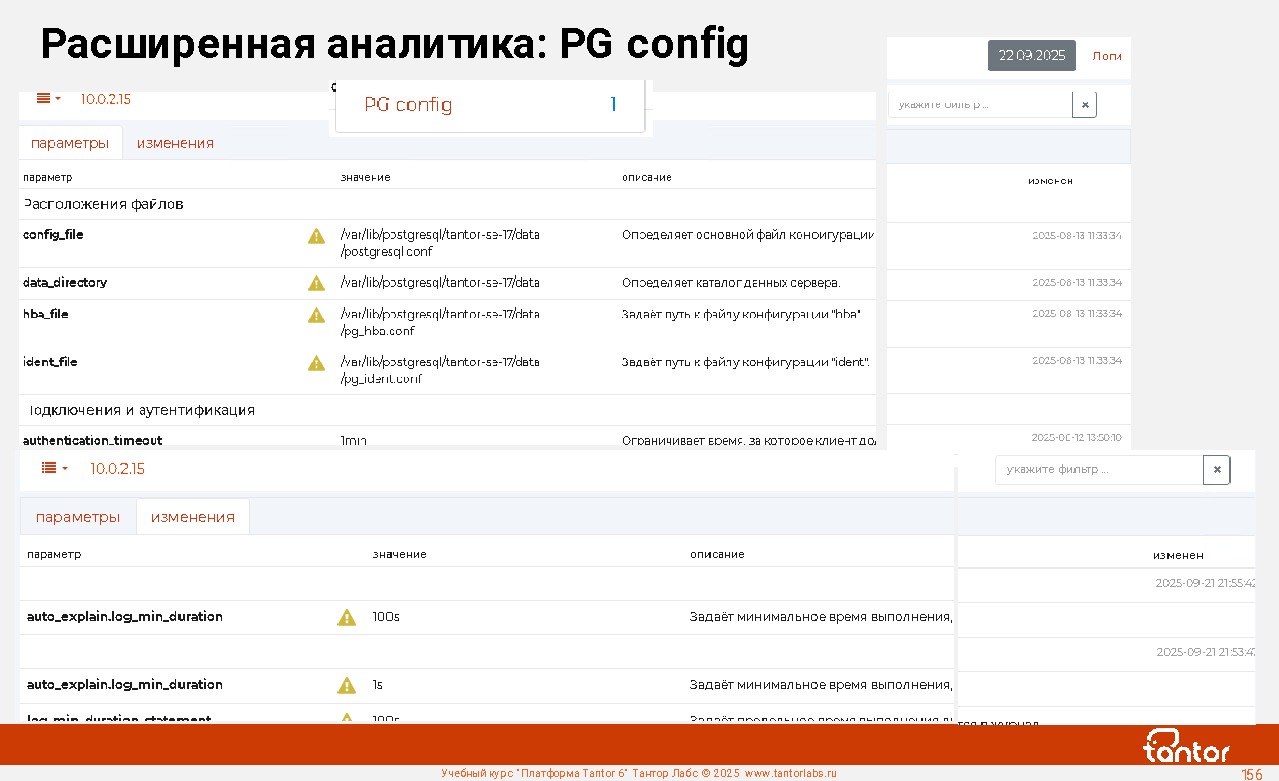Click the lower 'укажите фильтр' input field
1279x781 pixels.
[x=1098, y=470]
